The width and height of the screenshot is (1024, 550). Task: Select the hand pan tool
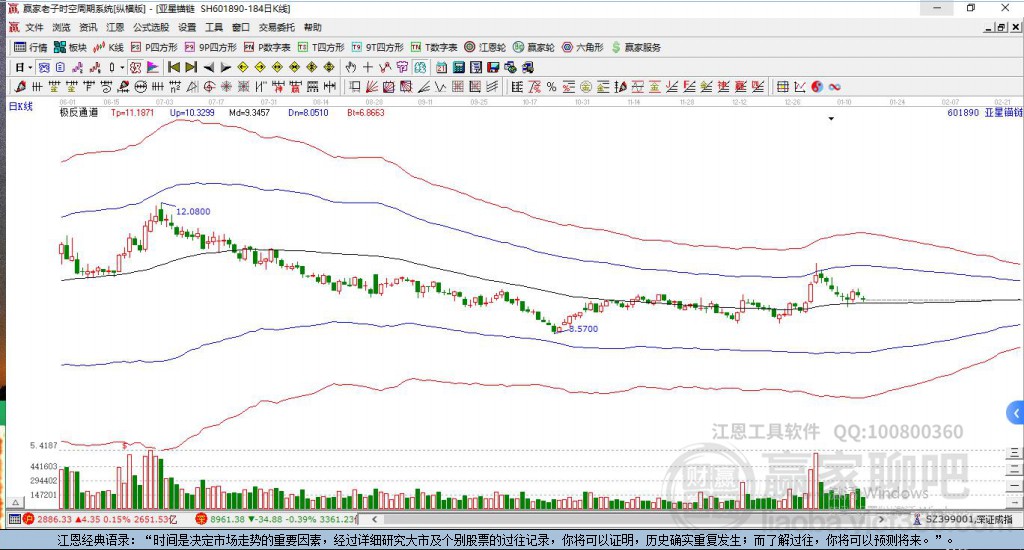pos(351,67)
